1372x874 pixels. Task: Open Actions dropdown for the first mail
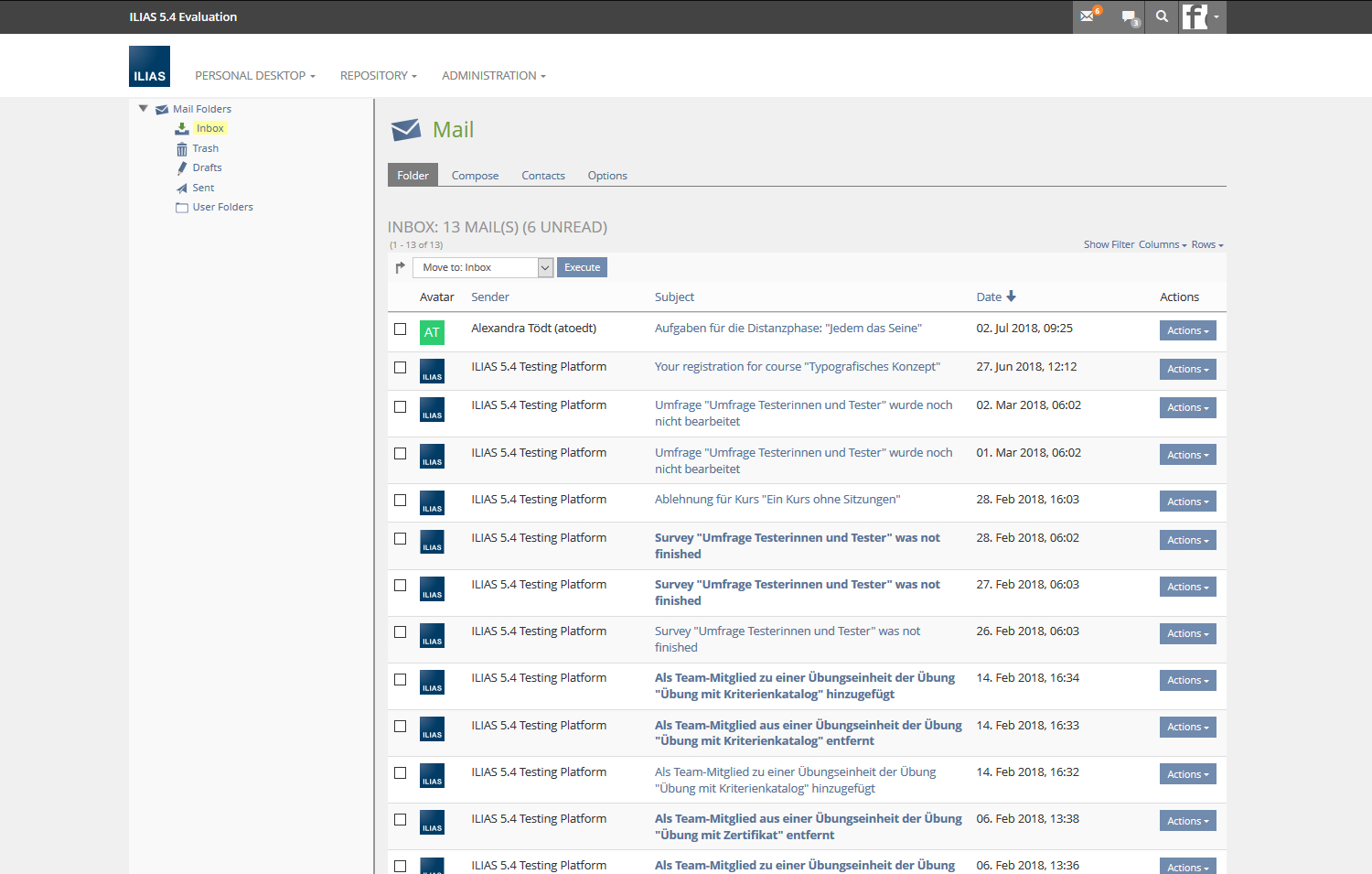pyautogui.click(x=1187, y=331)
